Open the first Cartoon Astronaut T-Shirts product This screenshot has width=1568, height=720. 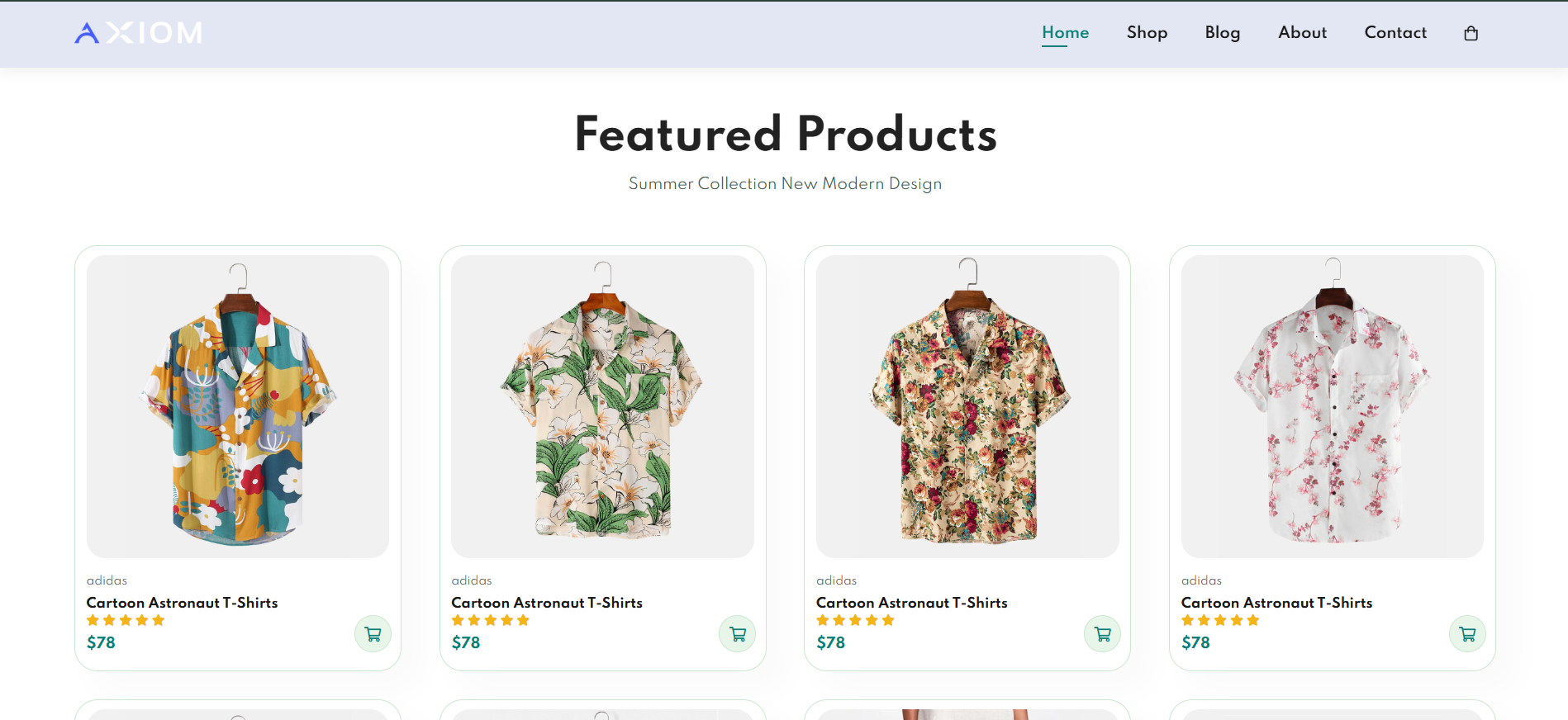pyautogui.click(x=182, y=603)
